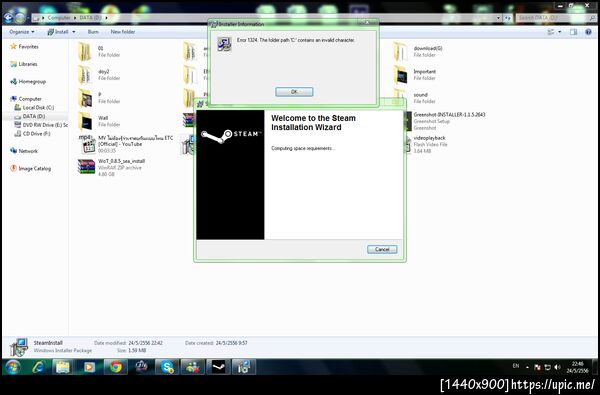
Task: Select Favorites in navigation pane
Action: tap(24, 47)
